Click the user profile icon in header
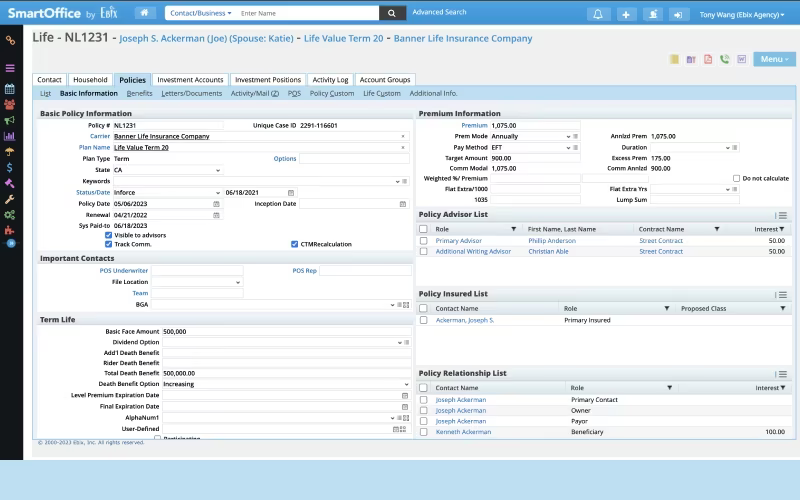This screenshot has height=500, width=800. (x=653, y=14)
